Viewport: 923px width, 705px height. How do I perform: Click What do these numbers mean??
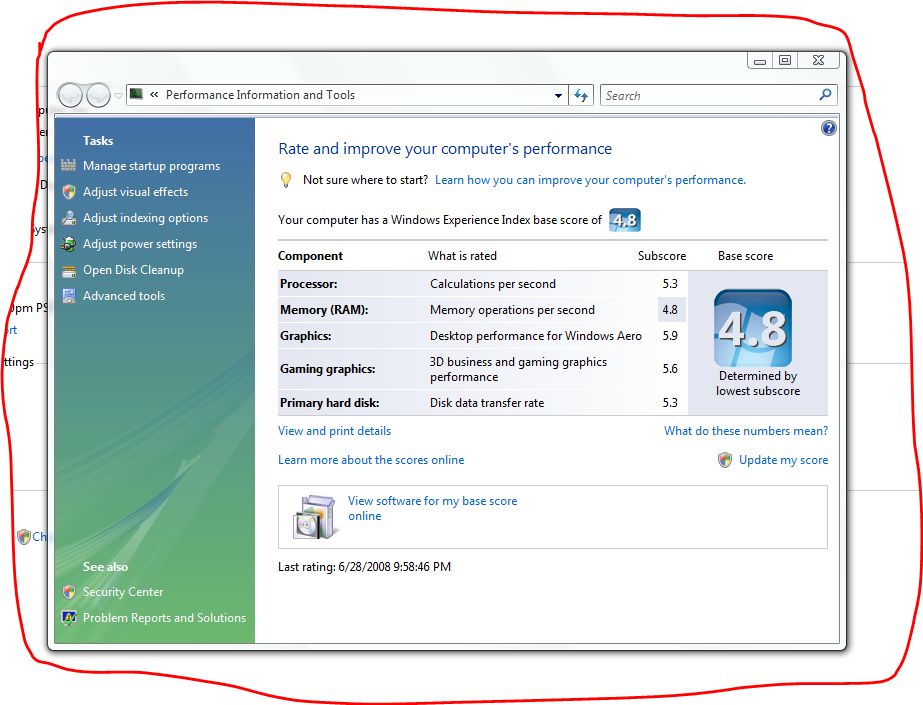coord(746,431)
